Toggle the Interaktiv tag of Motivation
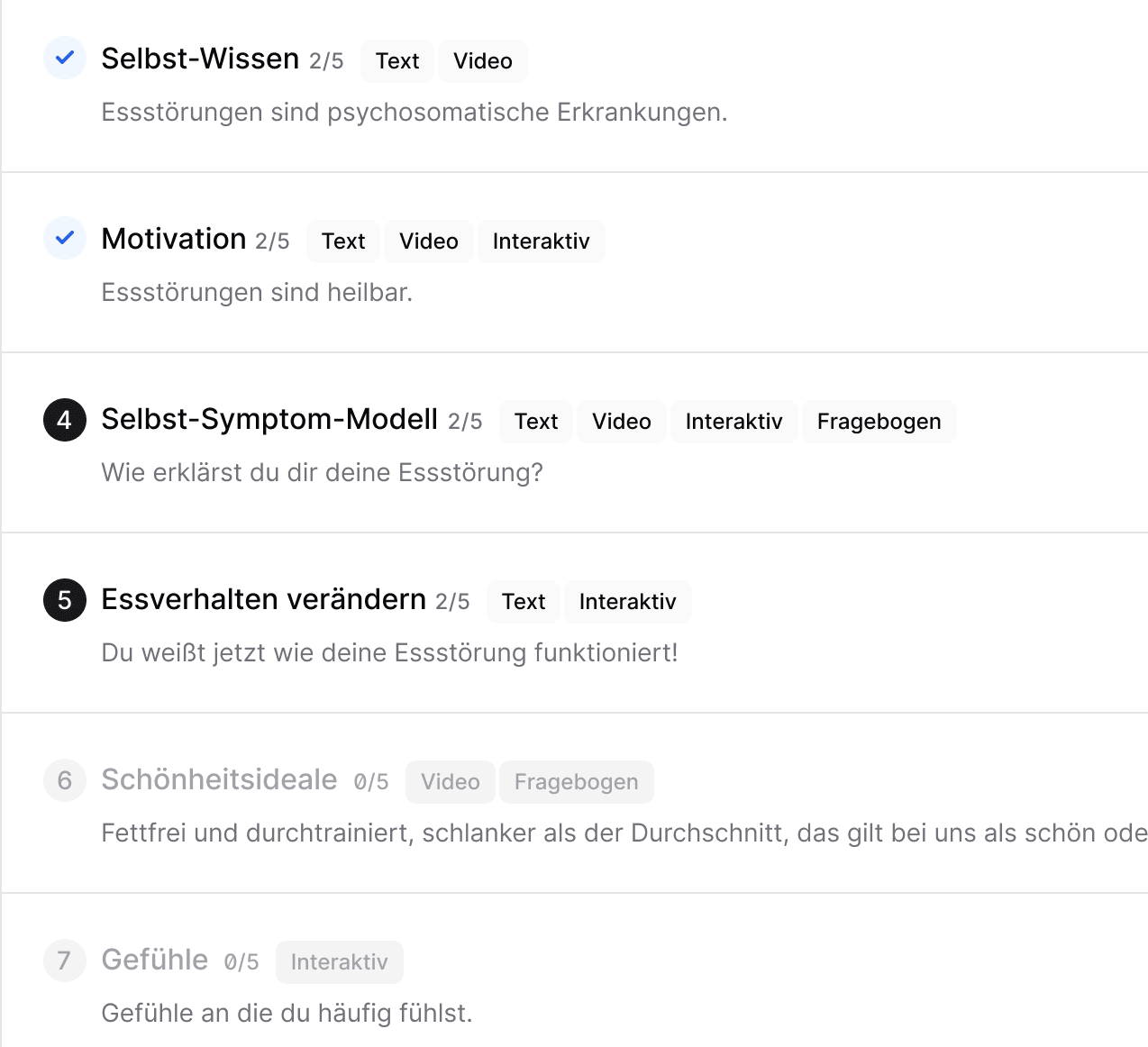Screen dimensions: 1148x1047 [x=541, y=241]
